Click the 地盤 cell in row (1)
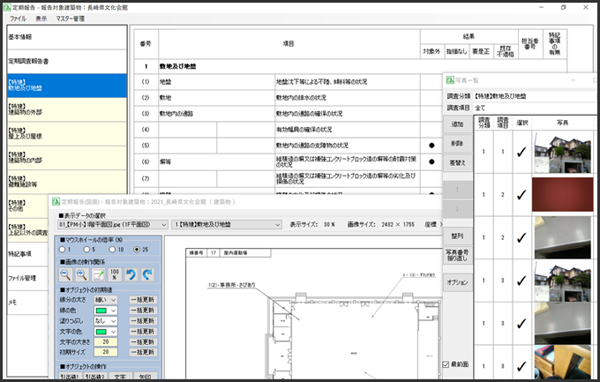Screen dimensions: 600x382 coord(217,82)
